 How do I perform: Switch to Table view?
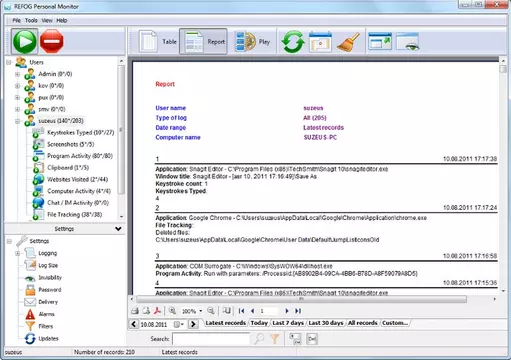(x=158, y=42)
